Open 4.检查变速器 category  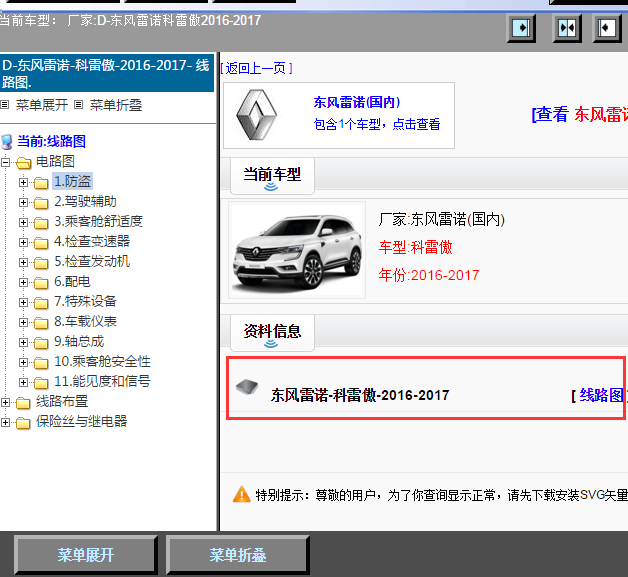coord(92,241)
